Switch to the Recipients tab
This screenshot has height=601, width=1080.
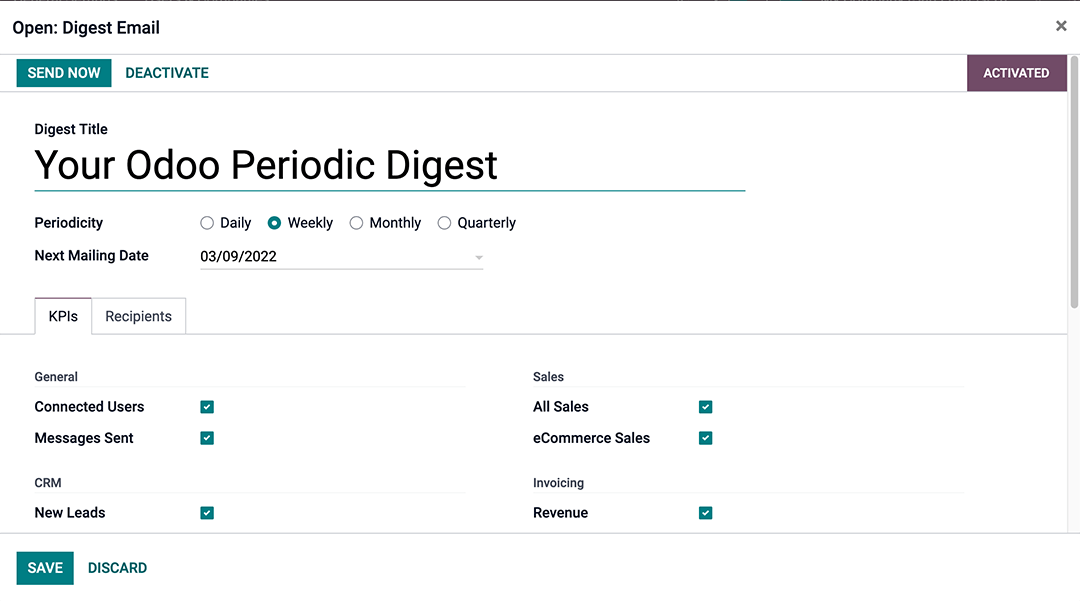(138, 316)
